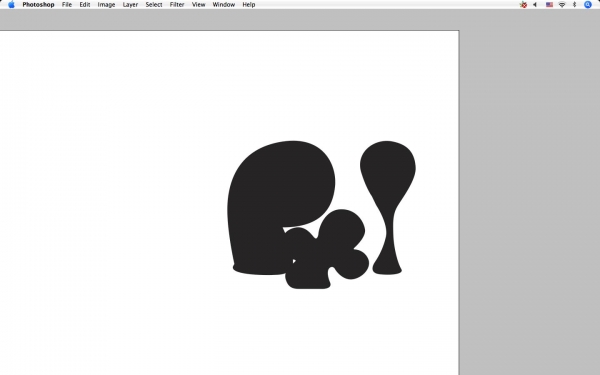Open the Image menu
Image resolution: width=600 pixels, height=375 pixels.
[106, 5]
